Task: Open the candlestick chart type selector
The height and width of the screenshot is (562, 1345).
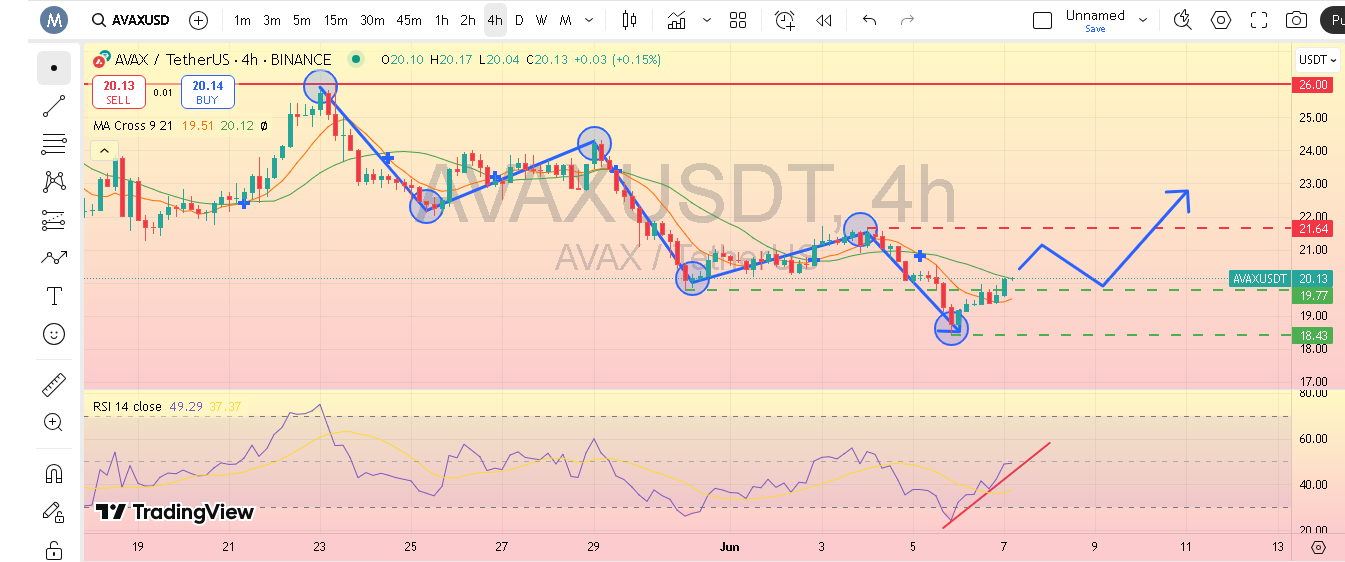Action: point(629,20)
